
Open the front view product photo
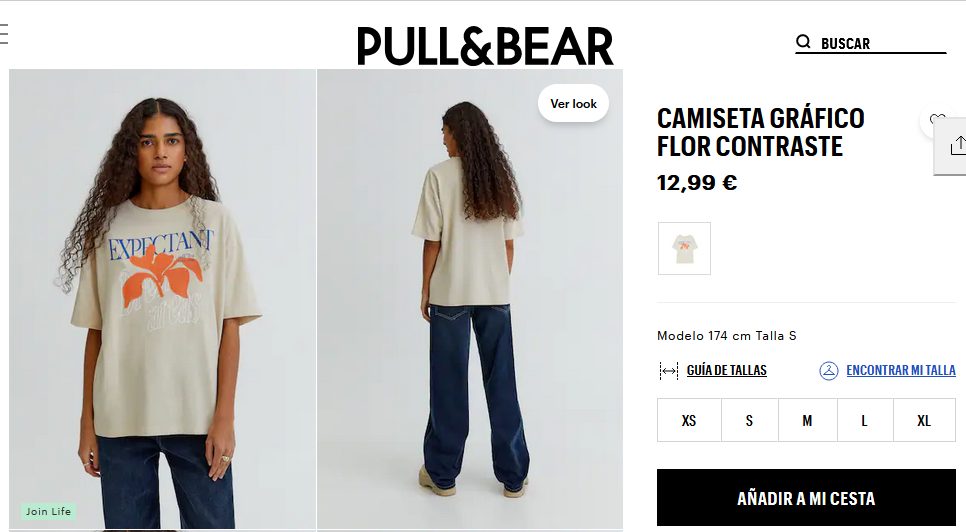[162, 299]
